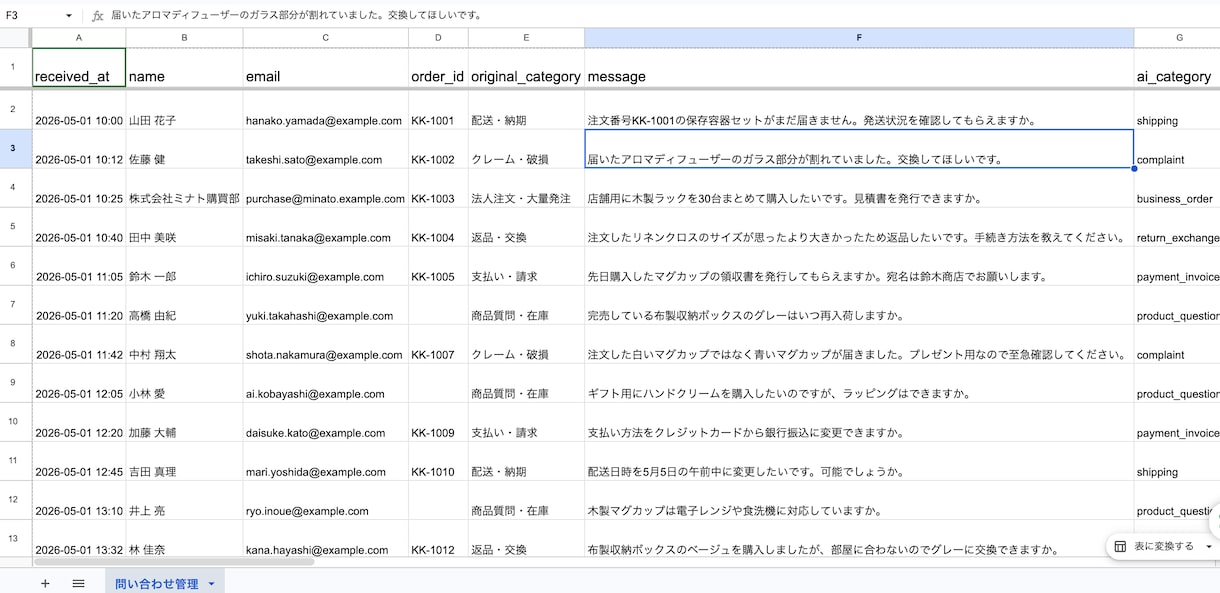Select column C header
Screen dimensions: 1220x593
326,37
